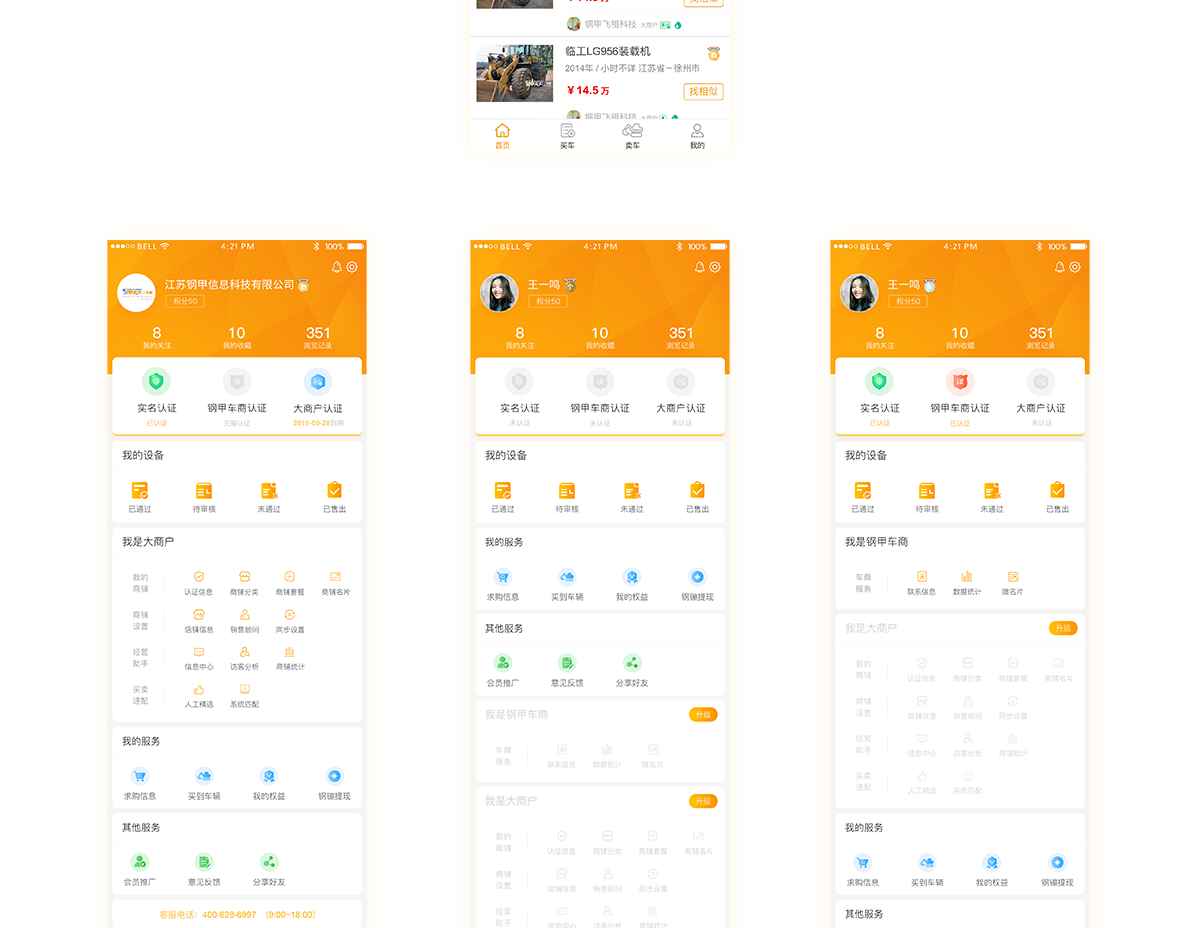Open 钢甲车商认证 grey badge on left phone
Image resolution: width=1200 pixels, height=928 pixels.
pyautogui.click(x=237, y=381)
